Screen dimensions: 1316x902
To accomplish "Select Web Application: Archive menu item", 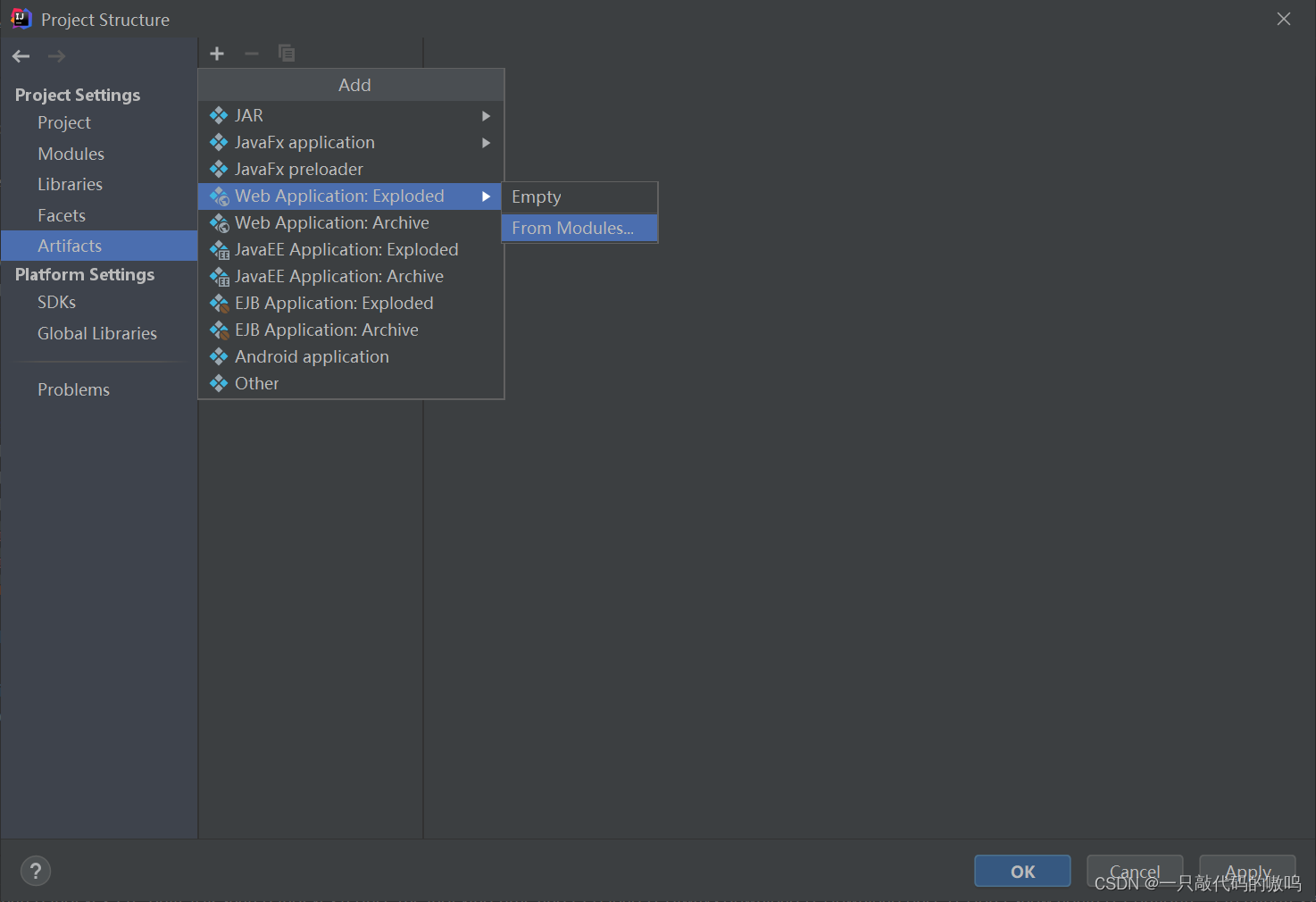I will pyautogui.click(x=351, y=222).
